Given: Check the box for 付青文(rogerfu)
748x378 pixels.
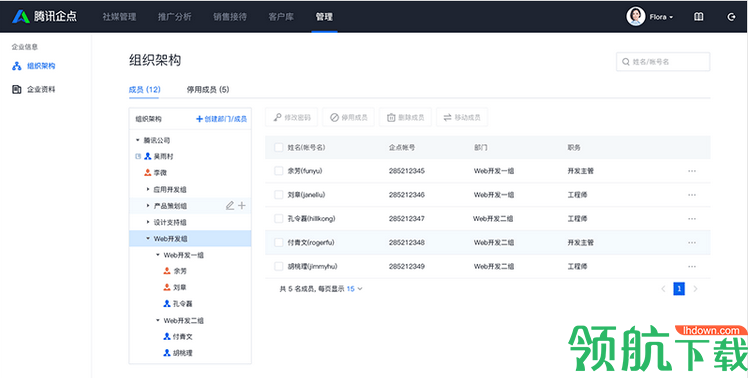Looking at the screenshot, I should pyautogui.click(x=279, y=242).
